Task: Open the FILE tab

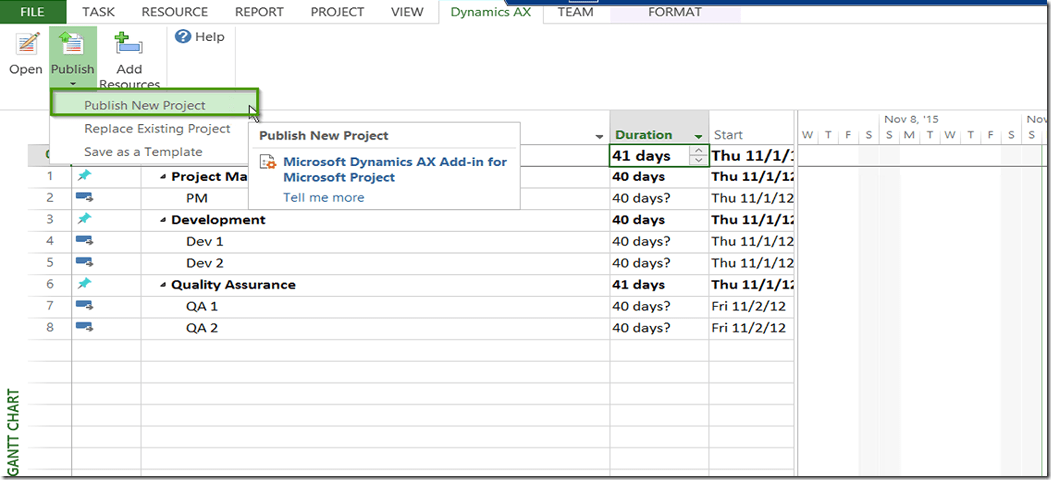Action: point(33,12)
